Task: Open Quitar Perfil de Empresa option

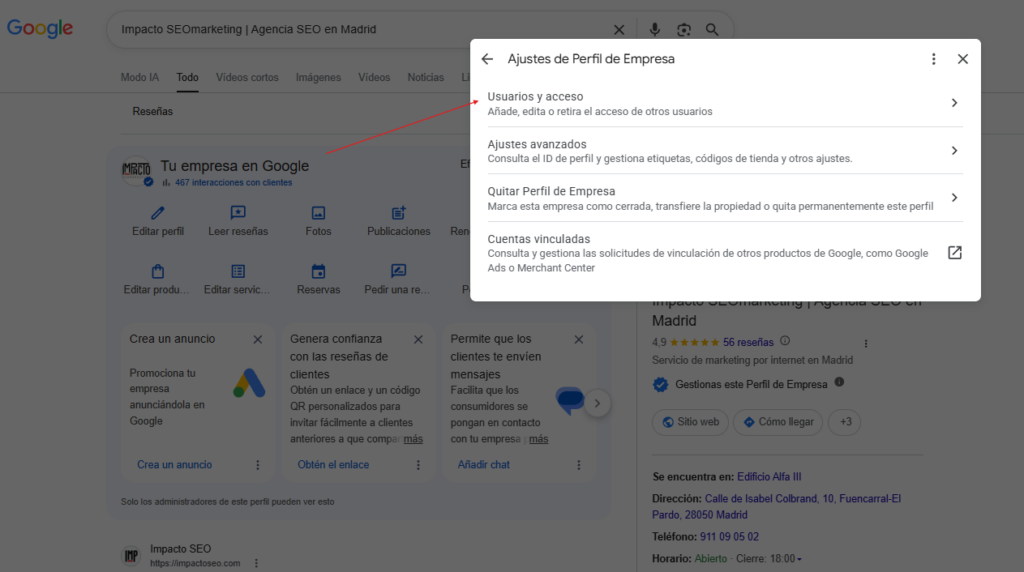Action: click(x=725, y=198)
